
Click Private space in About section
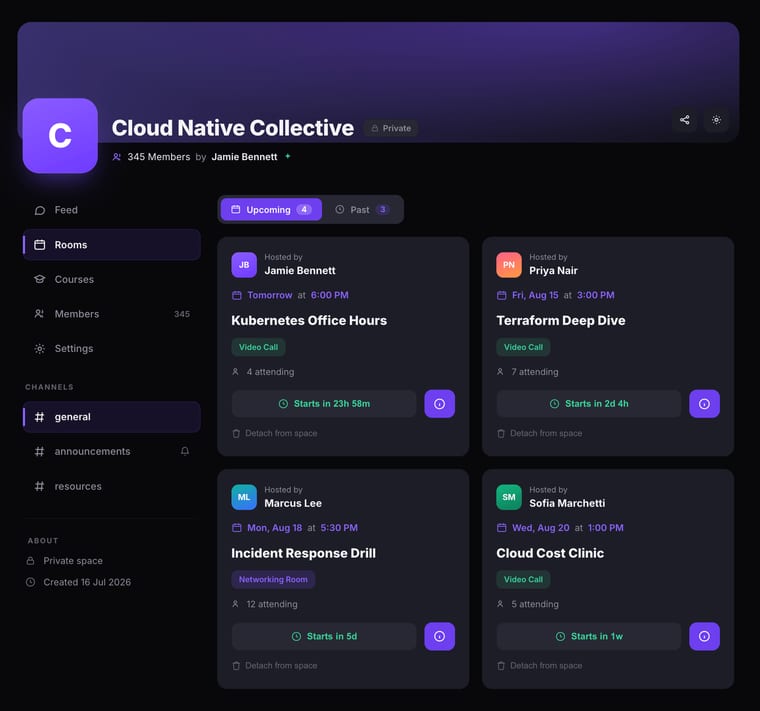point(73,561)
